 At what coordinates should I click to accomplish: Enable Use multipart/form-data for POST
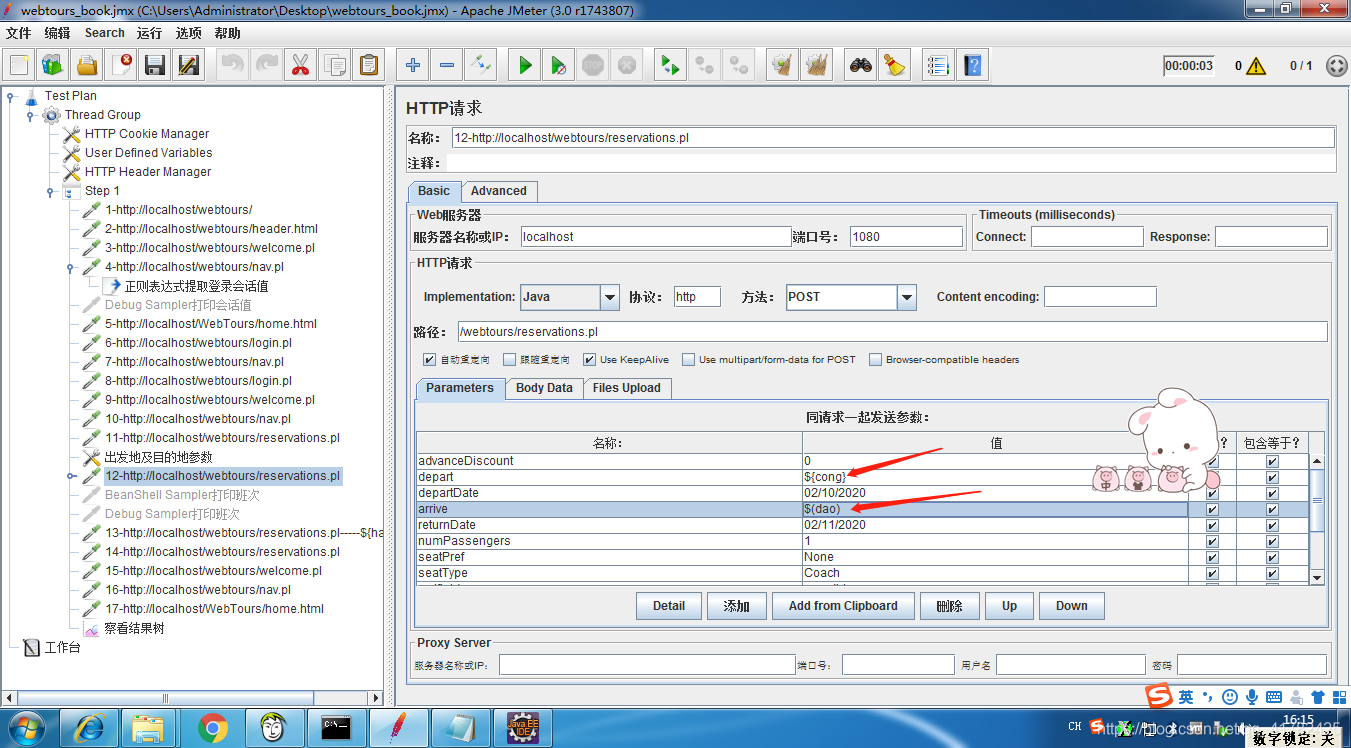(689, 360)
